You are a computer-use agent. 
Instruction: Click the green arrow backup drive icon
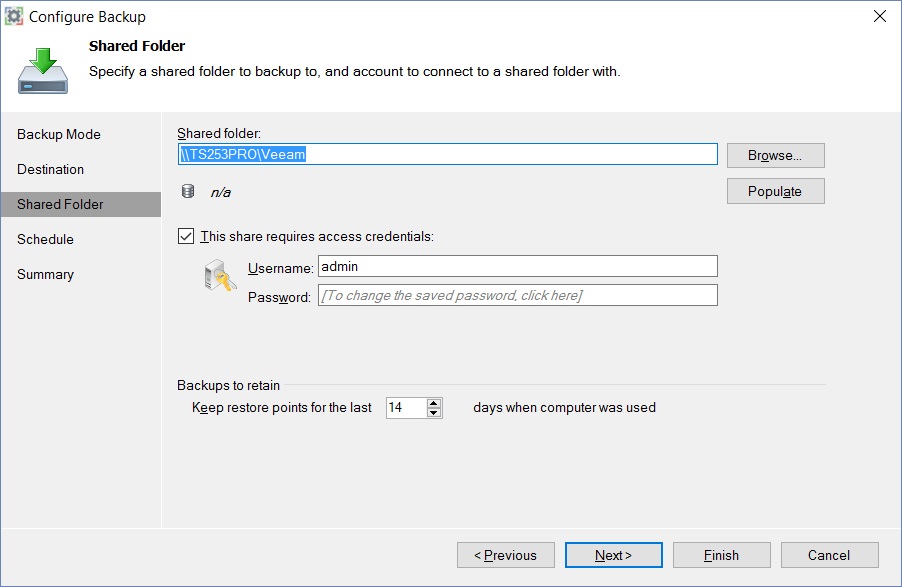[x=43, y=71]
